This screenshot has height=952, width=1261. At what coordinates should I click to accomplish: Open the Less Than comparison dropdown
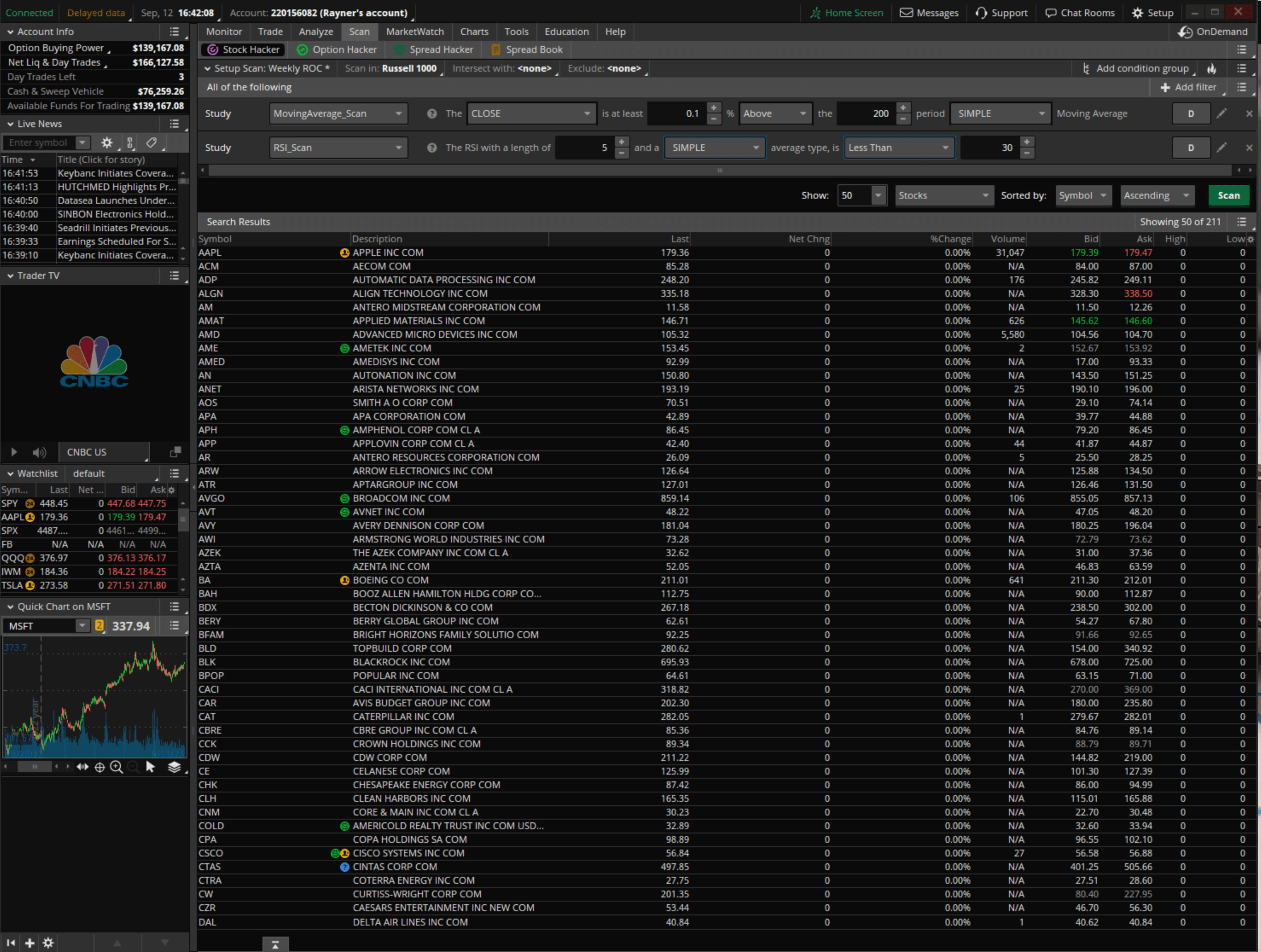coord(899,148)
